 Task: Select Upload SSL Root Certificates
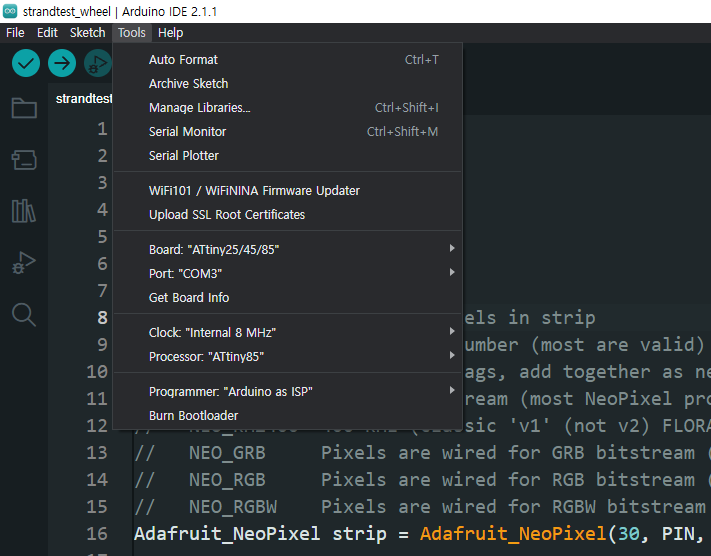coord(287,215)
